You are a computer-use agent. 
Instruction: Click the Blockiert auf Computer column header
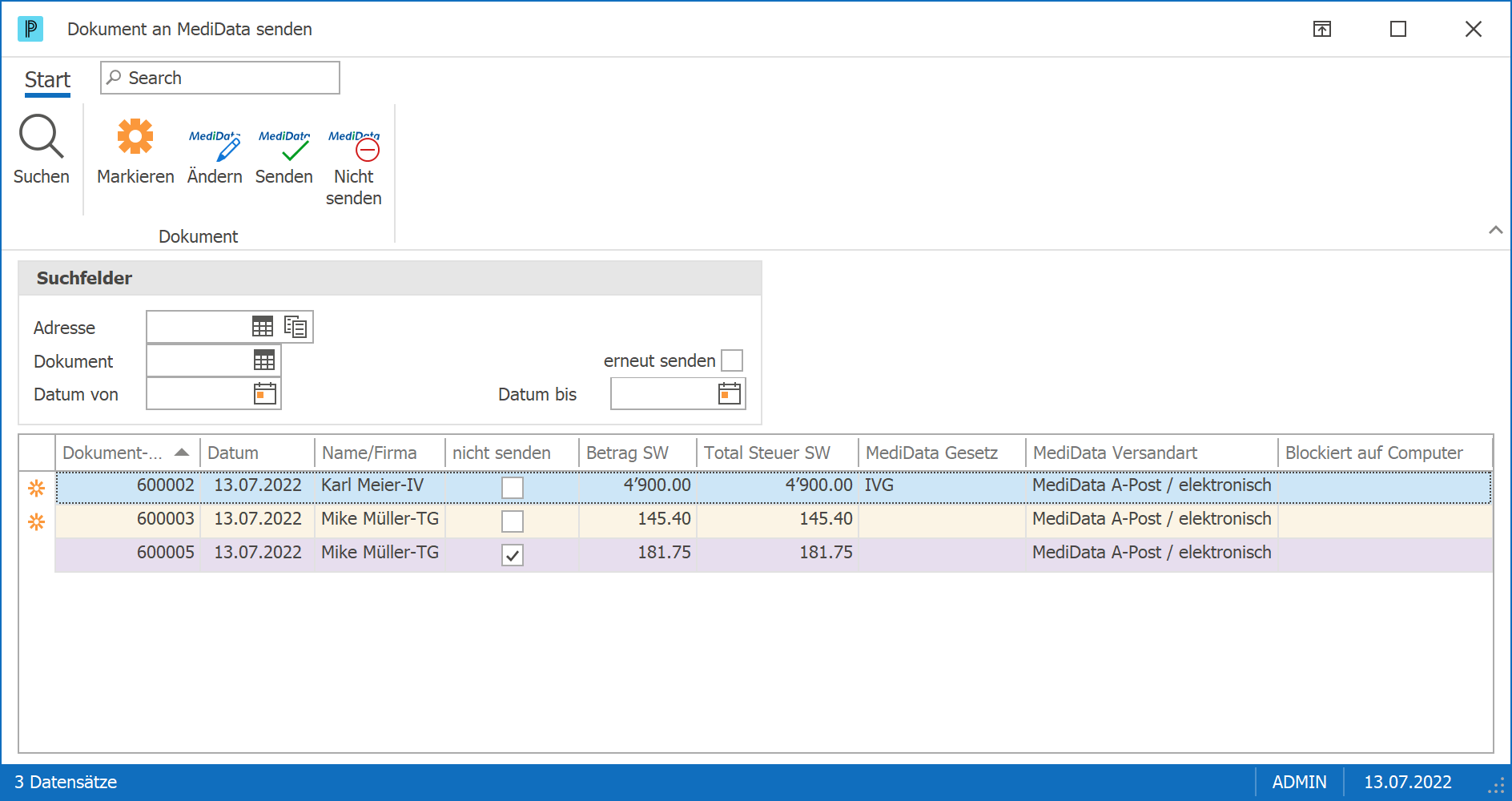1385,453
